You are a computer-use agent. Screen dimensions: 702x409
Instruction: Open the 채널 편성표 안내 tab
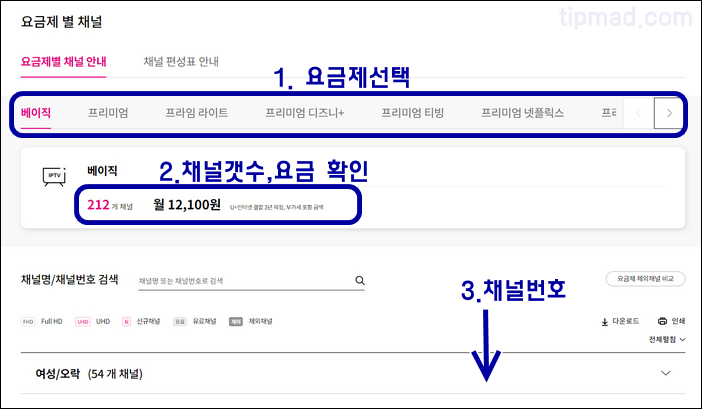(x=181, y=62)
